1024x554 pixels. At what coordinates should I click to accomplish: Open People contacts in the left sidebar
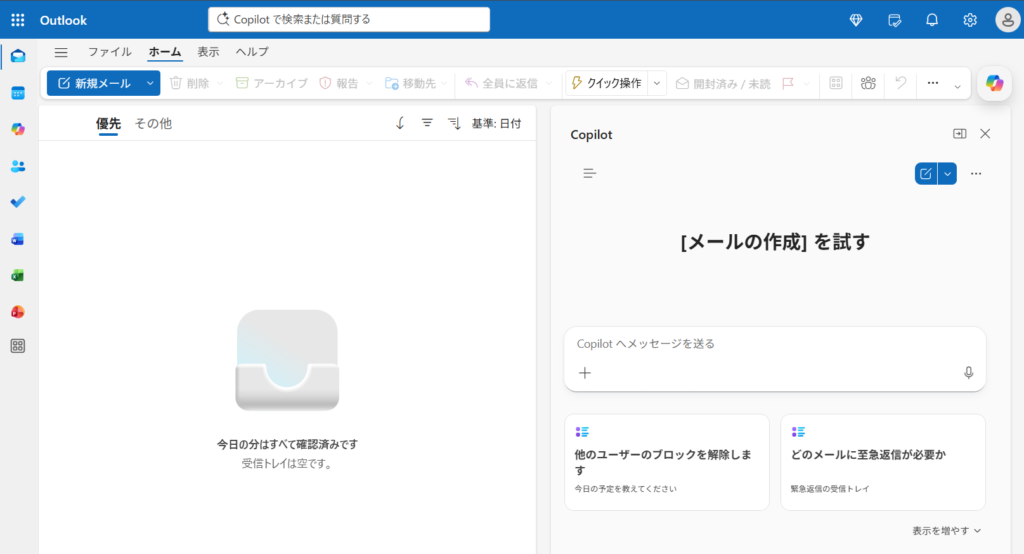click(18, 166)
